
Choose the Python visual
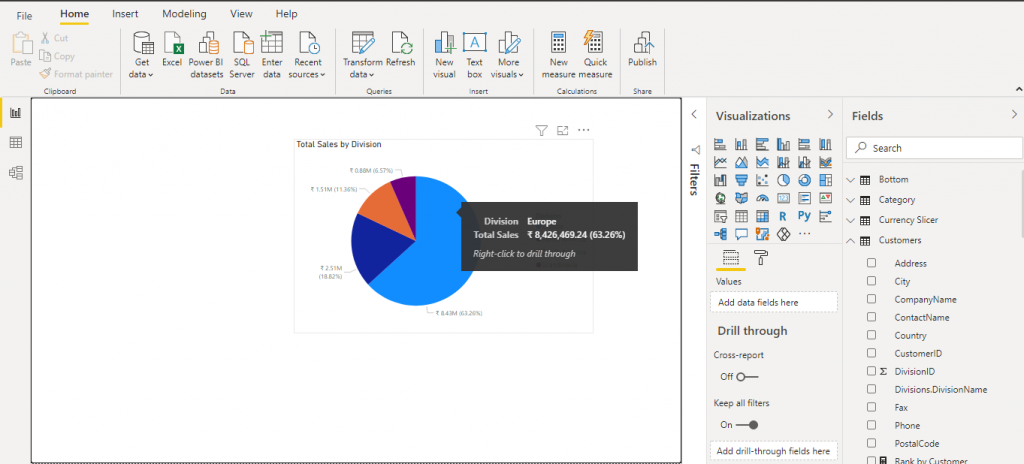(x=805, y=216)
